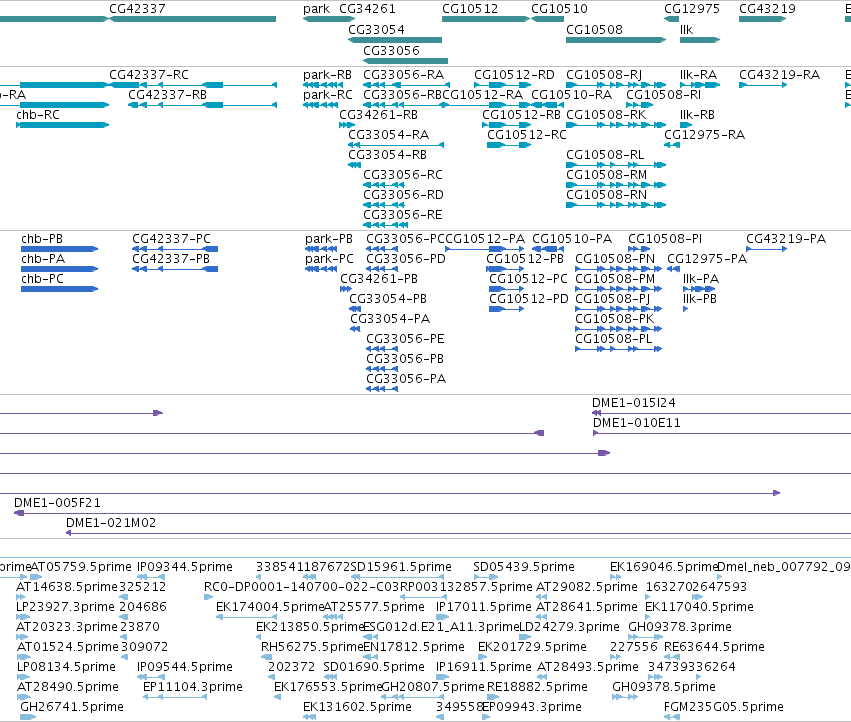Select the CG34261-PB protein label
The width and height of the screenshot is (851, 722).
click(x=379, y=278)
